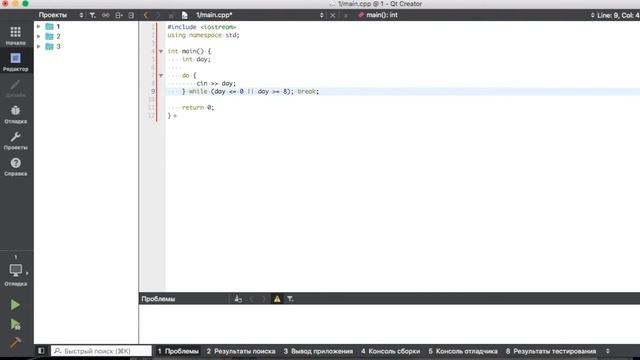Go forward in editor history
The height and width of the screenshot is (360, 640).
pyautogui.click(x=158, y=15)
